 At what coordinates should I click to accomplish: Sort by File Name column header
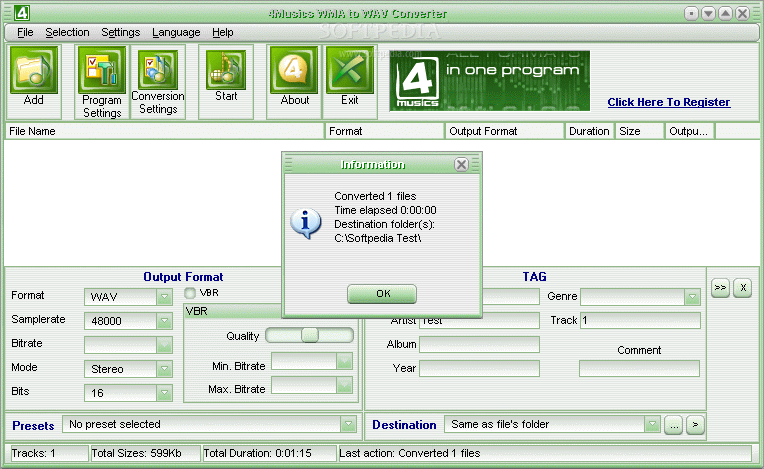click(165, 131)
